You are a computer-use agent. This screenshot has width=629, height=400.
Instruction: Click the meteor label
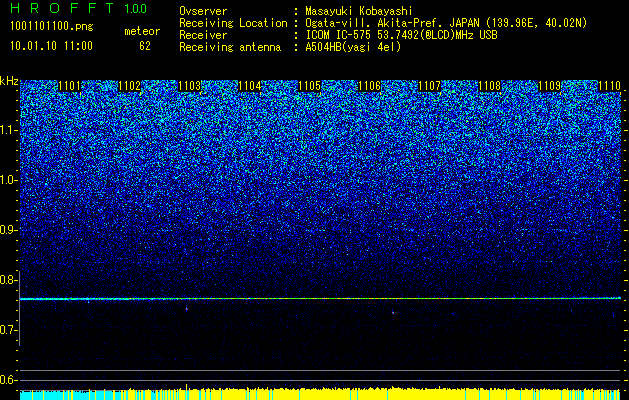[x=142, y=31]
